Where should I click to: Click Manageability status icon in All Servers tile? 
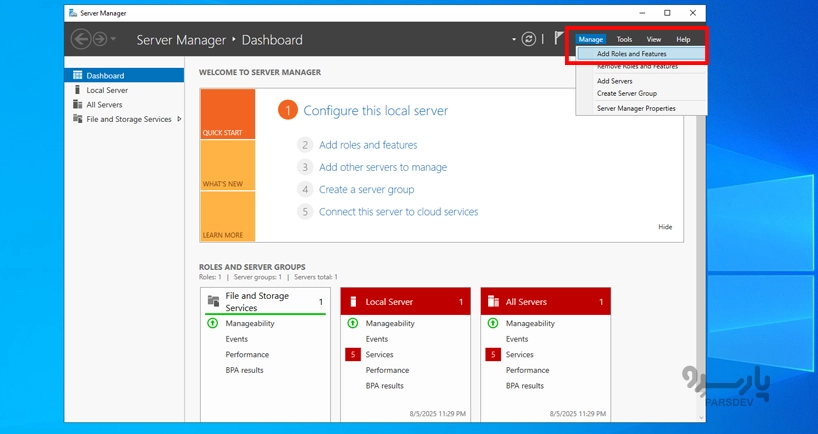pos(493,323)
